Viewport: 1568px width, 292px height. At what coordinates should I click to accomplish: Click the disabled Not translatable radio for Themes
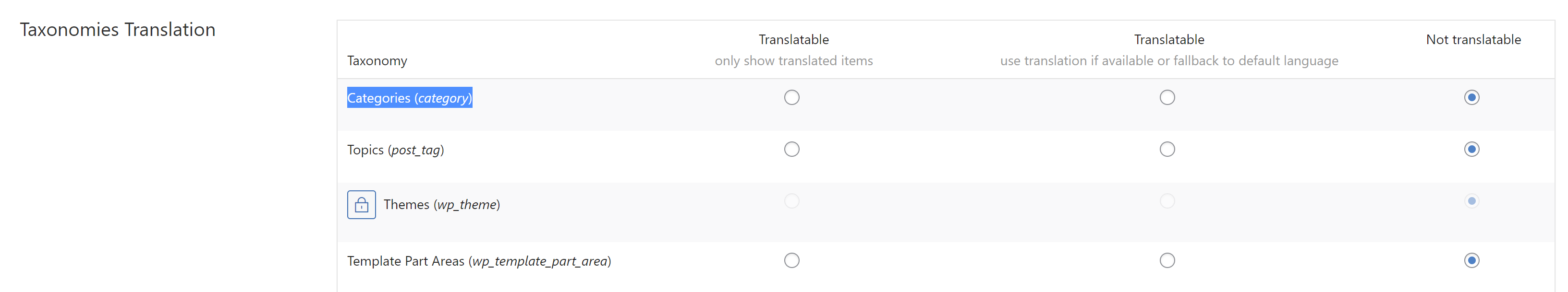1471,201
